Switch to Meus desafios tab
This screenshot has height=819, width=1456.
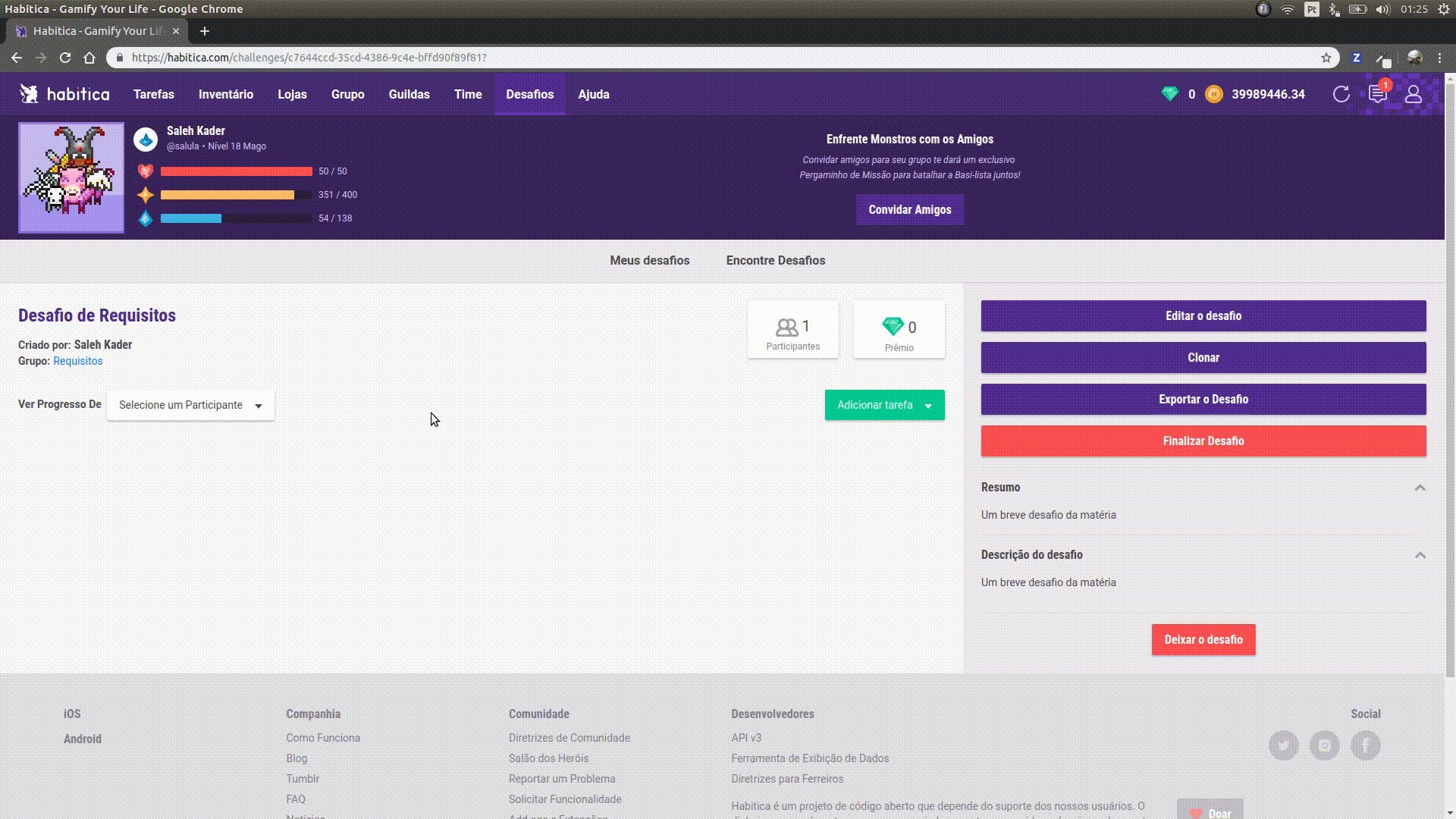pos(650,260)
